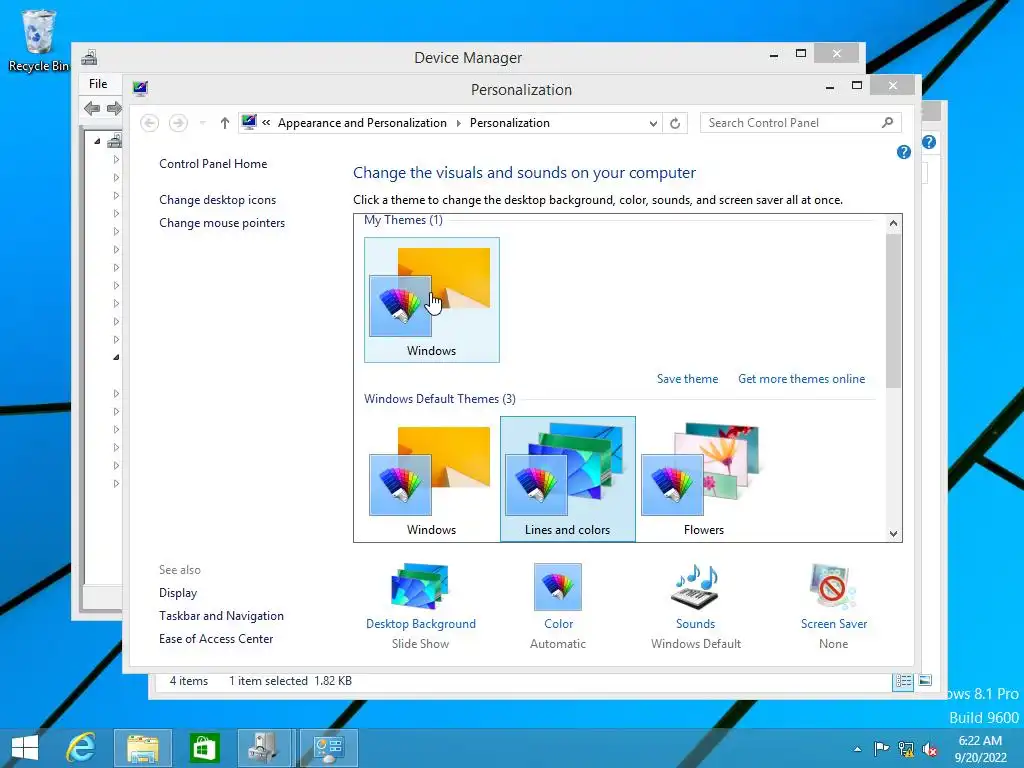Launch Internet Explorer from the taskbar
This screenshot has height=768, width=1024.
tap(81, 748)
